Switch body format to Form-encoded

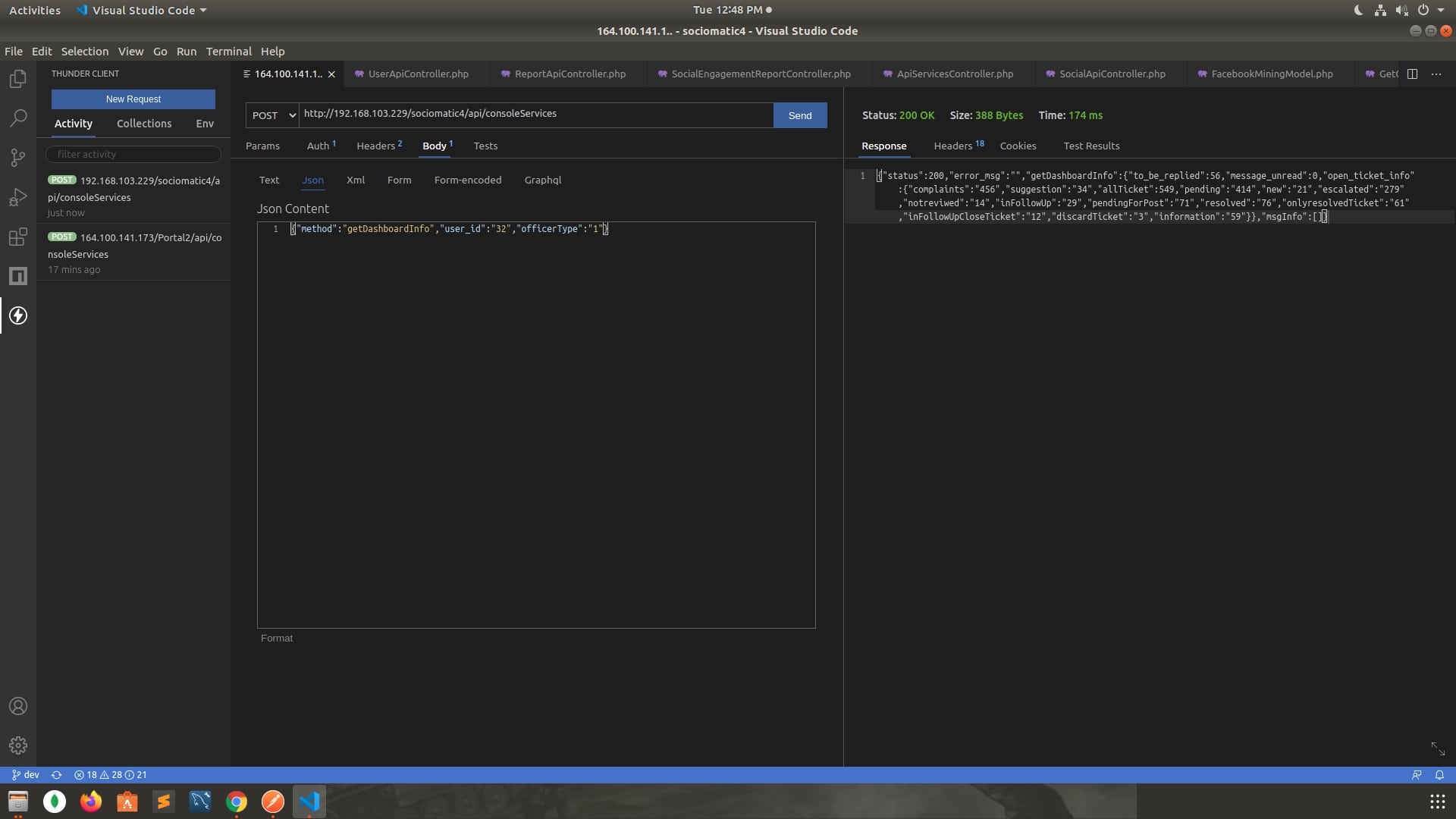[x=468, y=180]
